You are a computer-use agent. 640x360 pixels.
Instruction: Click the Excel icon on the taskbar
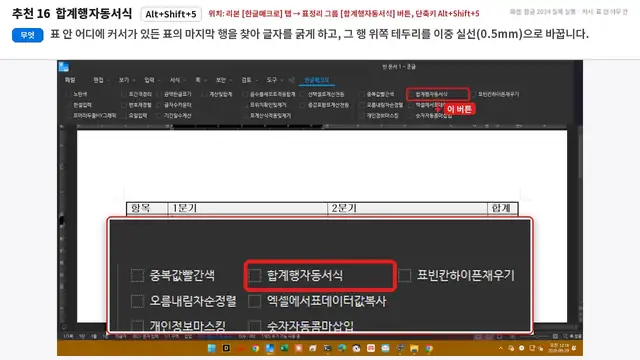[284, 348]
